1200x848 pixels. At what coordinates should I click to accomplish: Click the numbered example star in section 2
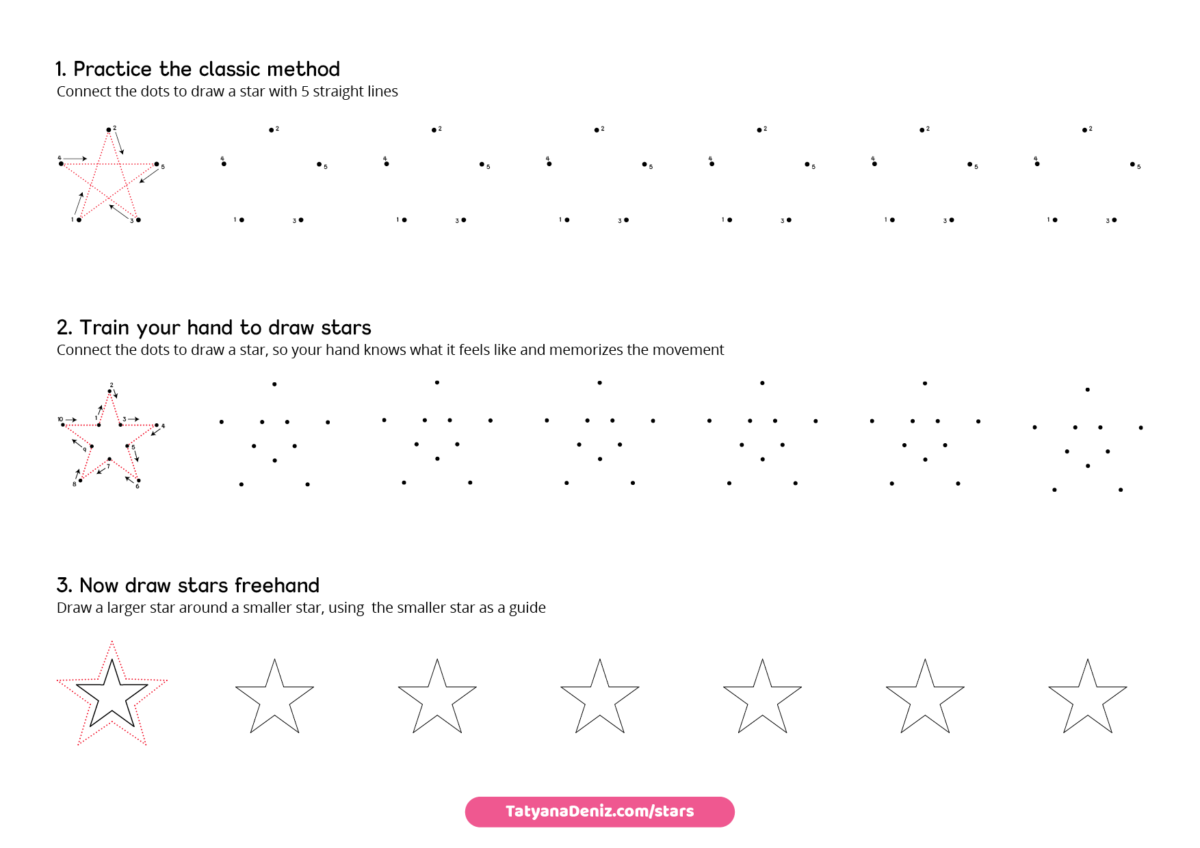110,438
